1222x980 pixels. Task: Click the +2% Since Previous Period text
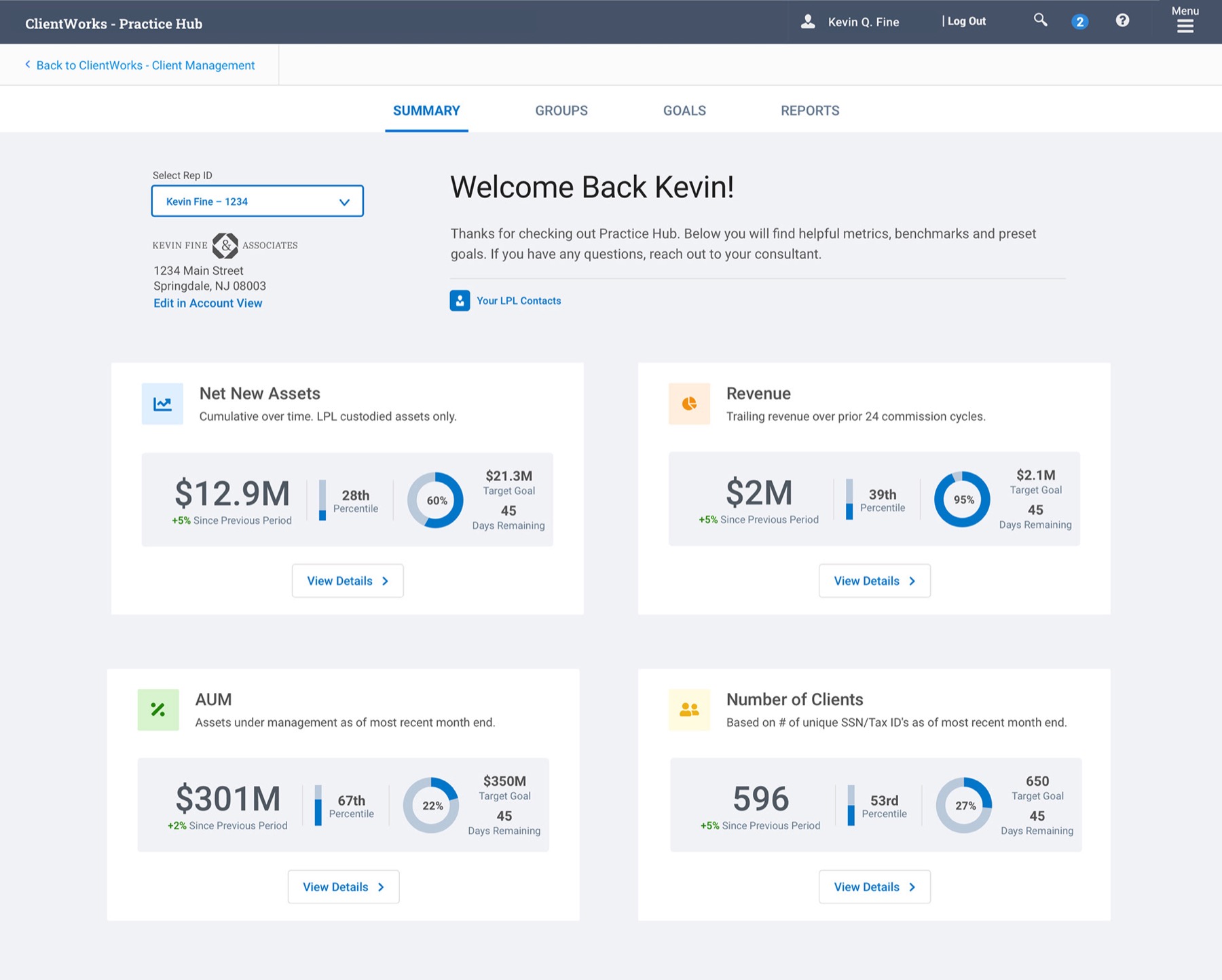pyautogui.click(x=227, y=826)
